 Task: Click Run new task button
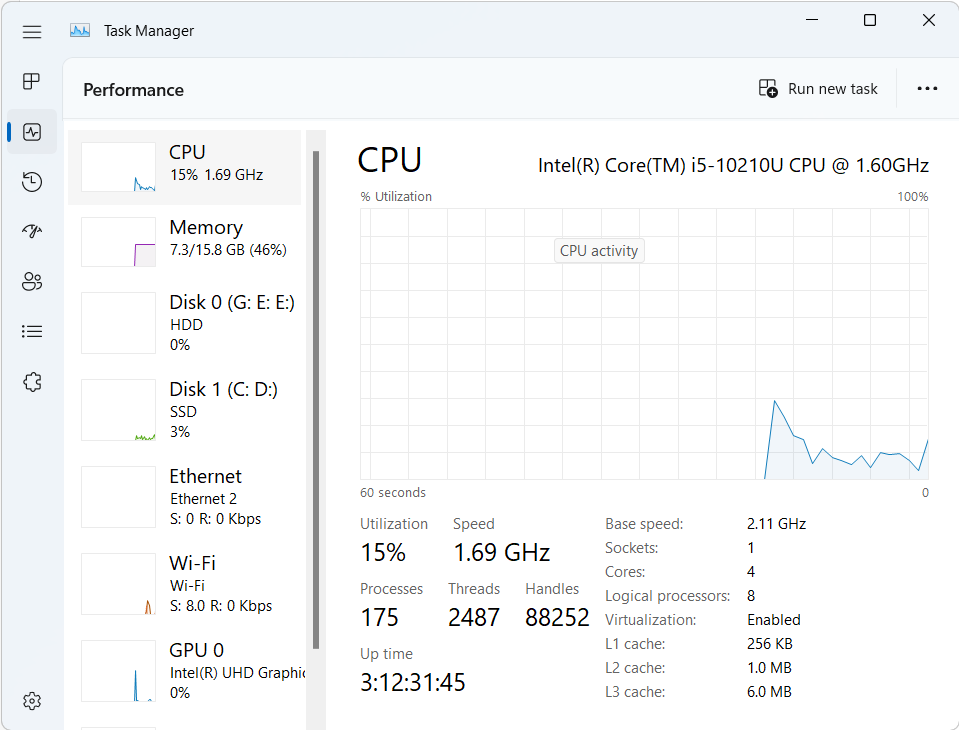pyautogui.click(x=818, y=89)
